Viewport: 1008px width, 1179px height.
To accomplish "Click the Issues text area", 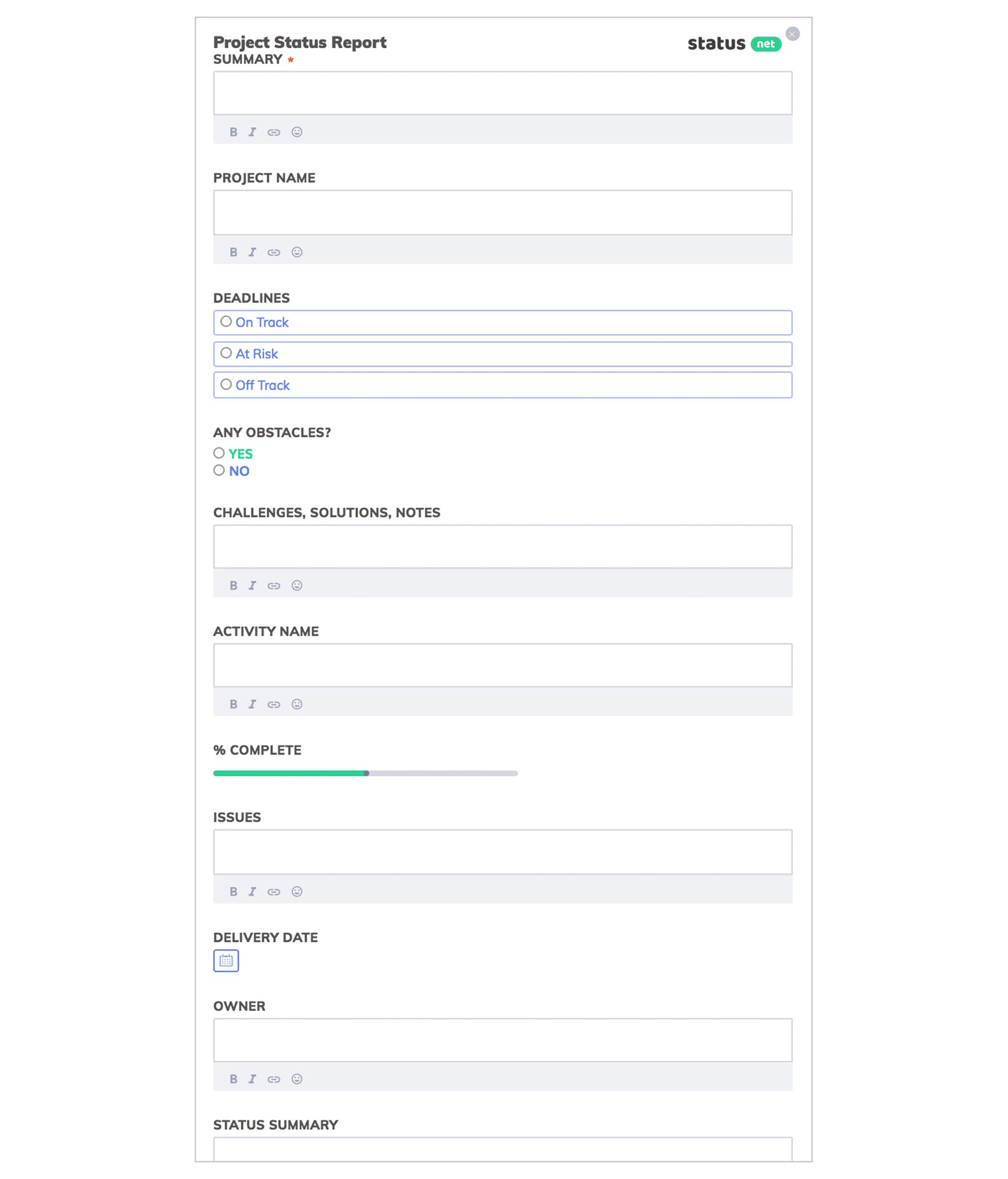I will point(503,852).
